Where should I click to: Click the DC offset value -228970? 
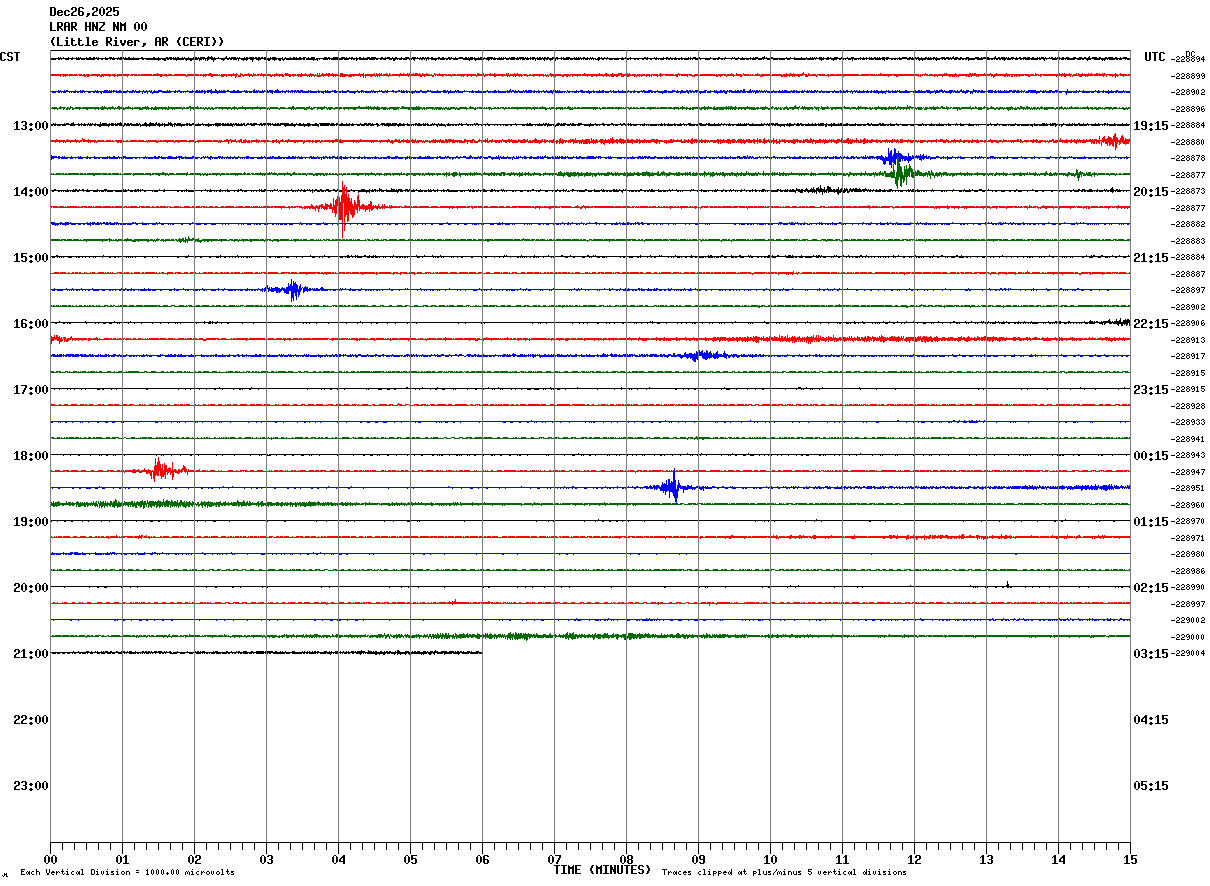[x=1189, y=521]
